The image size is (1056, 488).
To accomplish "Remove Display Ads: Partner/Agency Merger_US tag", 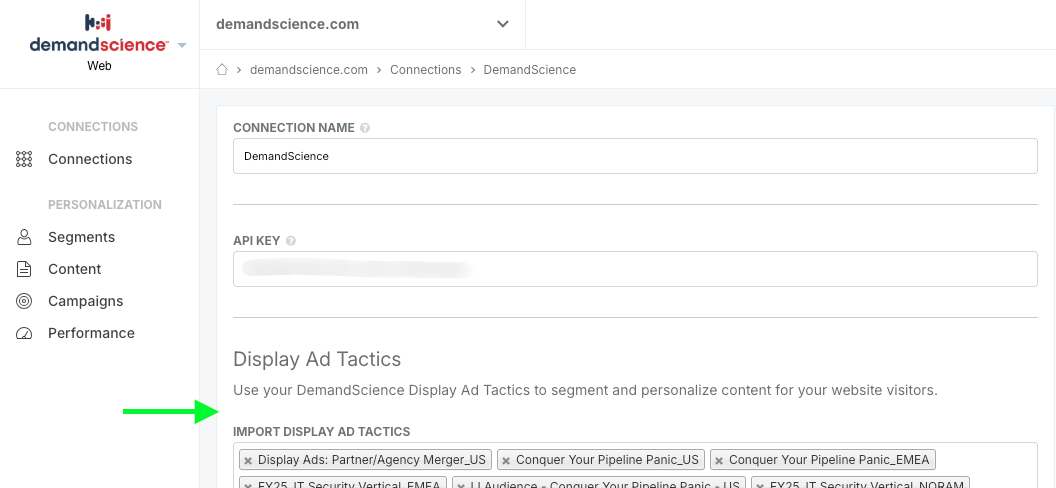I will tap(248, 460).
